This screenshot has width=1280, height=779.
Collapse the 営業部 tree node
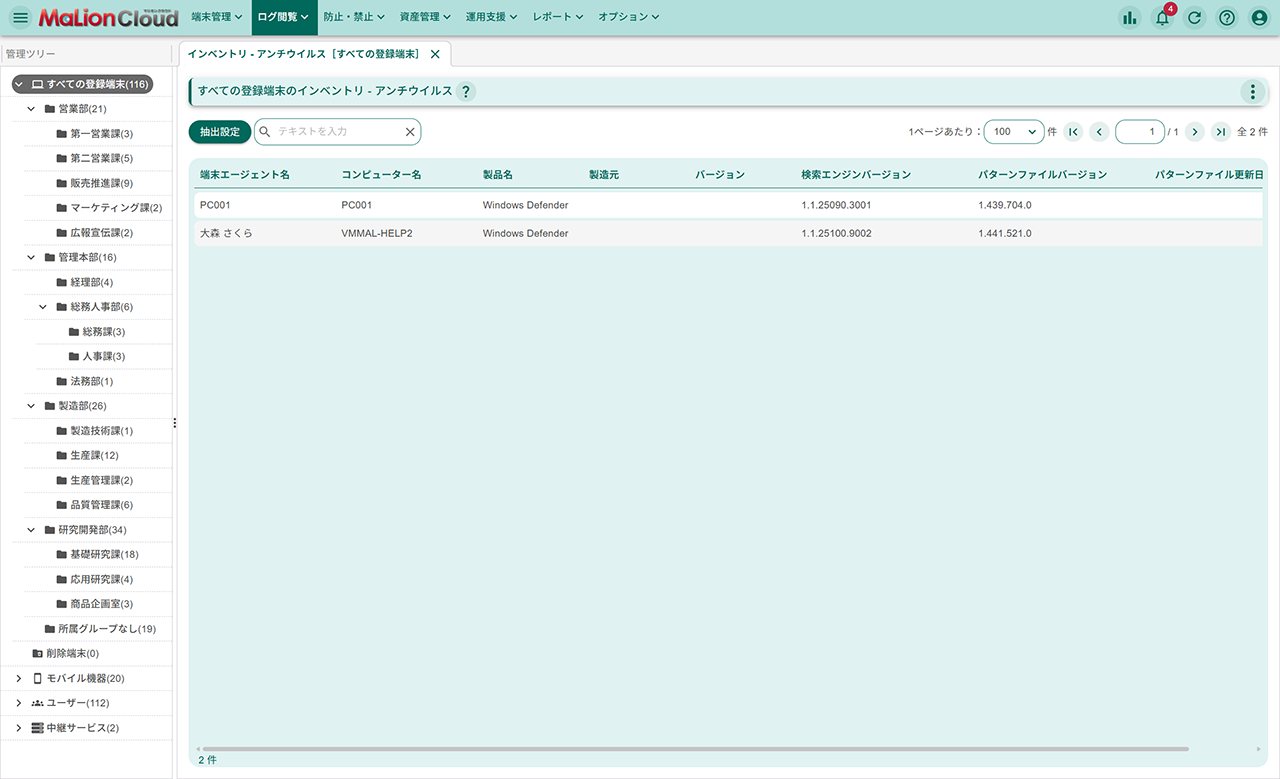32,109
